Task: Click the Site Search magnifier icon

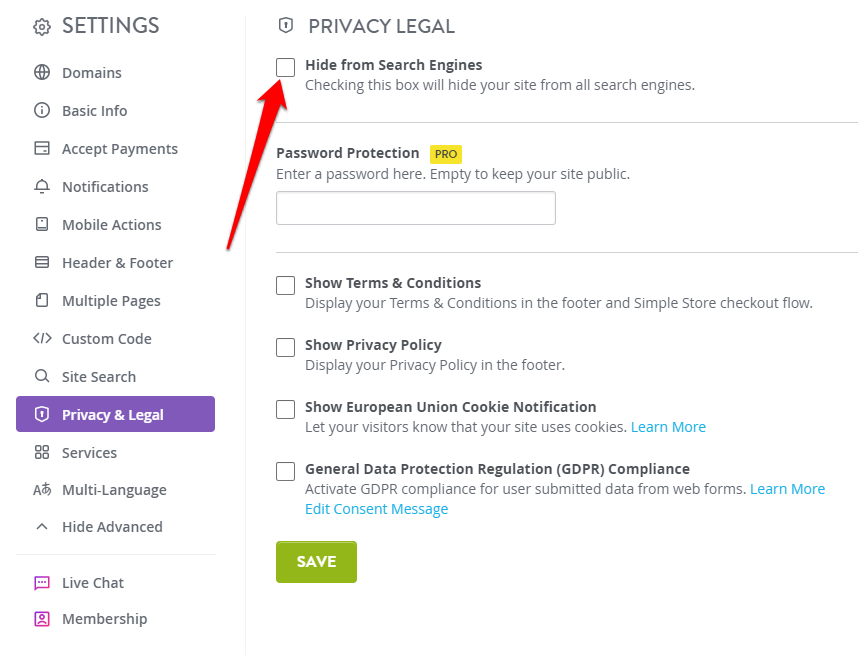Action: pyautogui.click(x=42, y=376)
